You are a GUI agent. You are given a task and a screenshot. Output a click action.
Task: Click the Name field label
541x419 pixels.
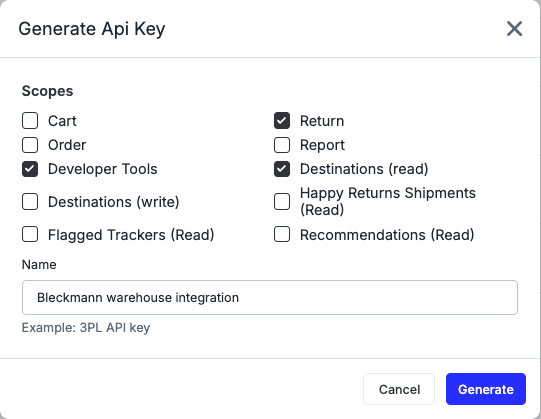coord(39,265)
